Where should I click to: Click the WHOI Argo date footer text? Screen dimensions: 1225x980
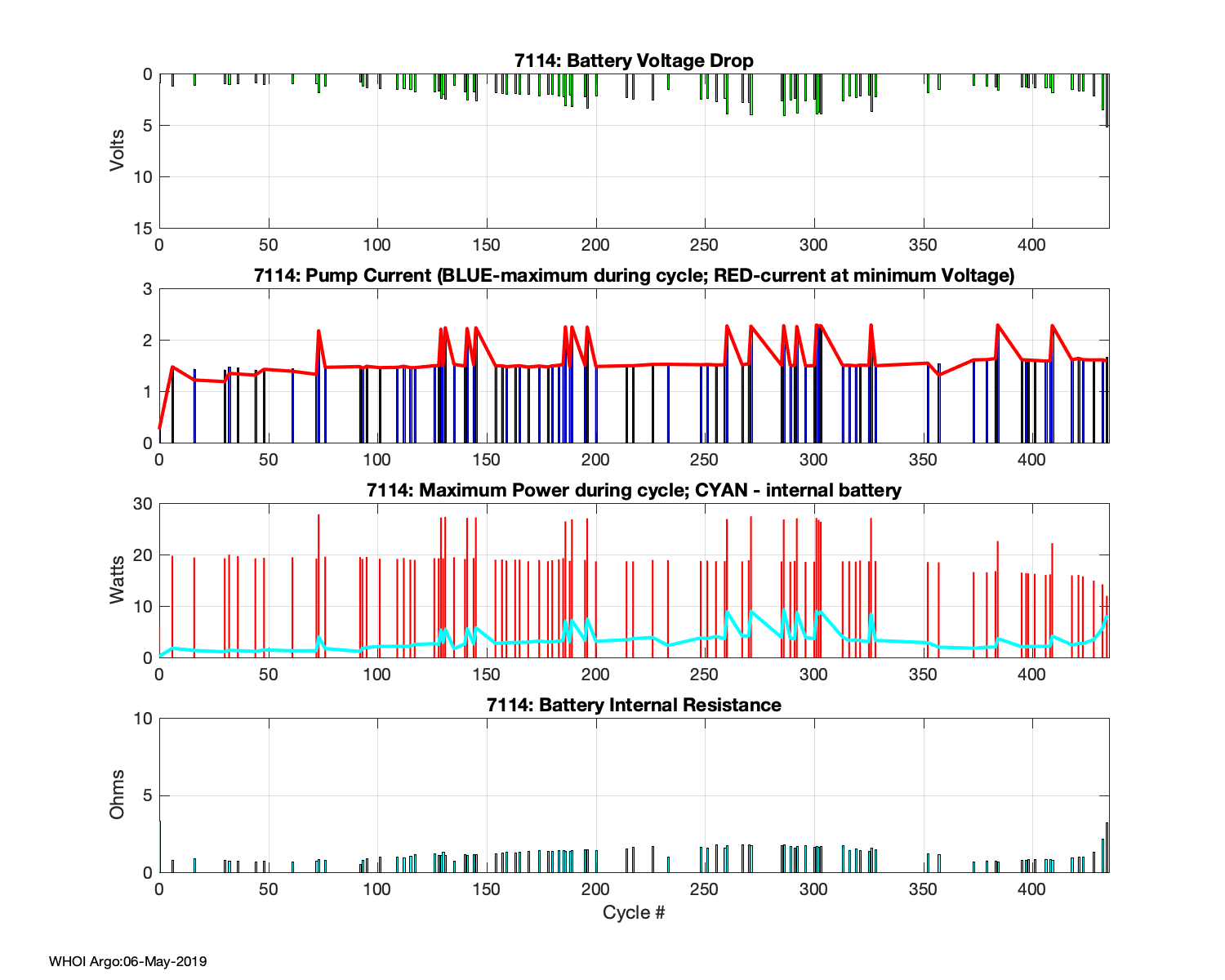pos(127,961)
